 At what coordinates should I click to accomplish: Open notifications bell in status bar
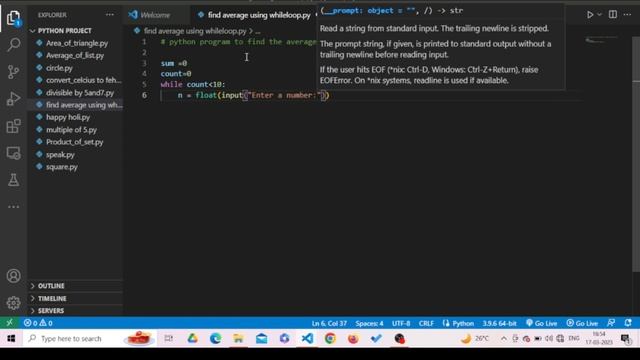click(628, 323)
